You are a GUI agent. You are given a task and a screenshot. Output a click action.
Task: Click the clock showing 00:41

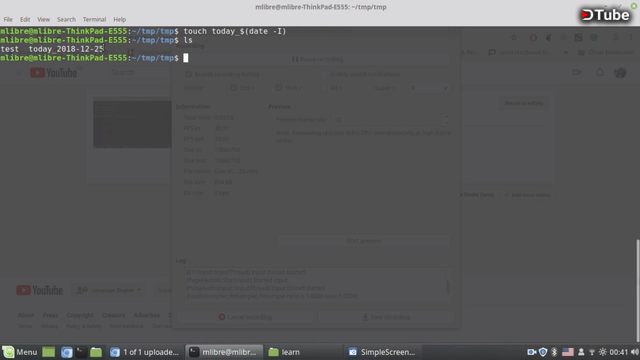(x=618, y=352)
